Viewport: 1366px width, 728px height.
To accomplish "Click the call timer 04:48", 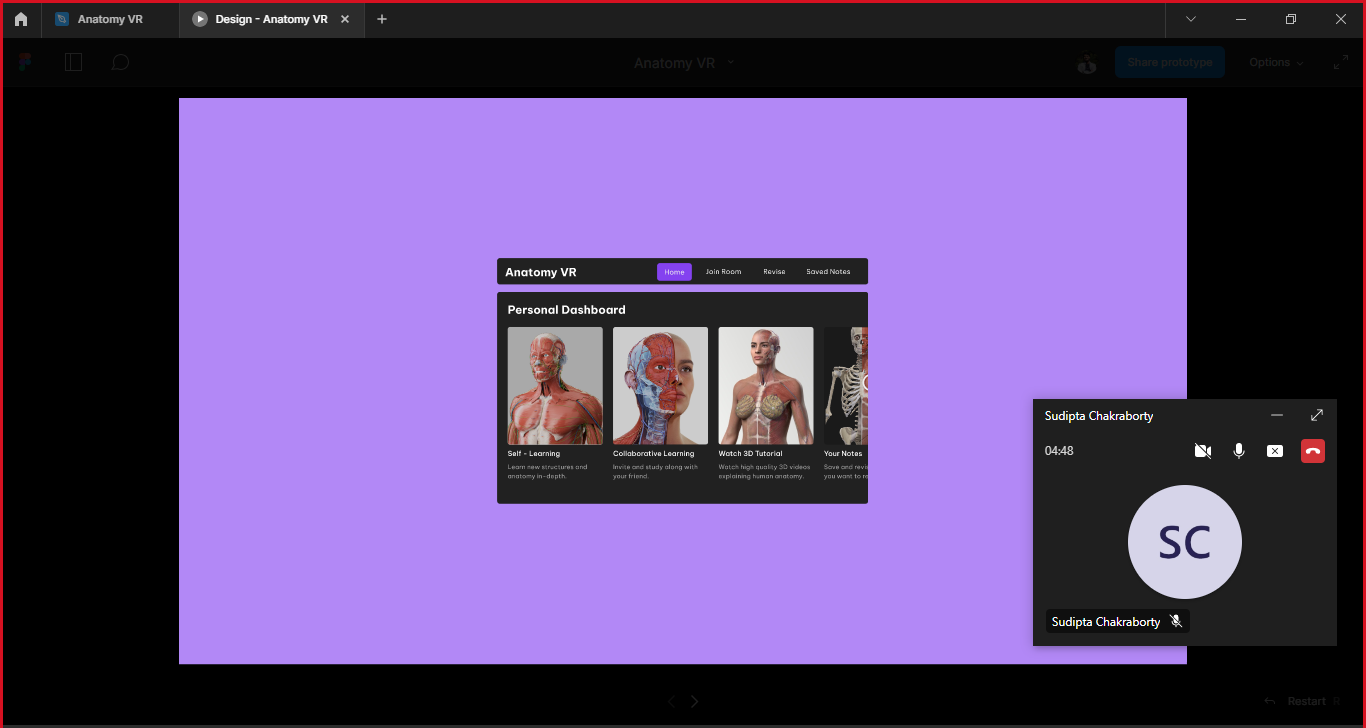I will tap(1059, 451).
